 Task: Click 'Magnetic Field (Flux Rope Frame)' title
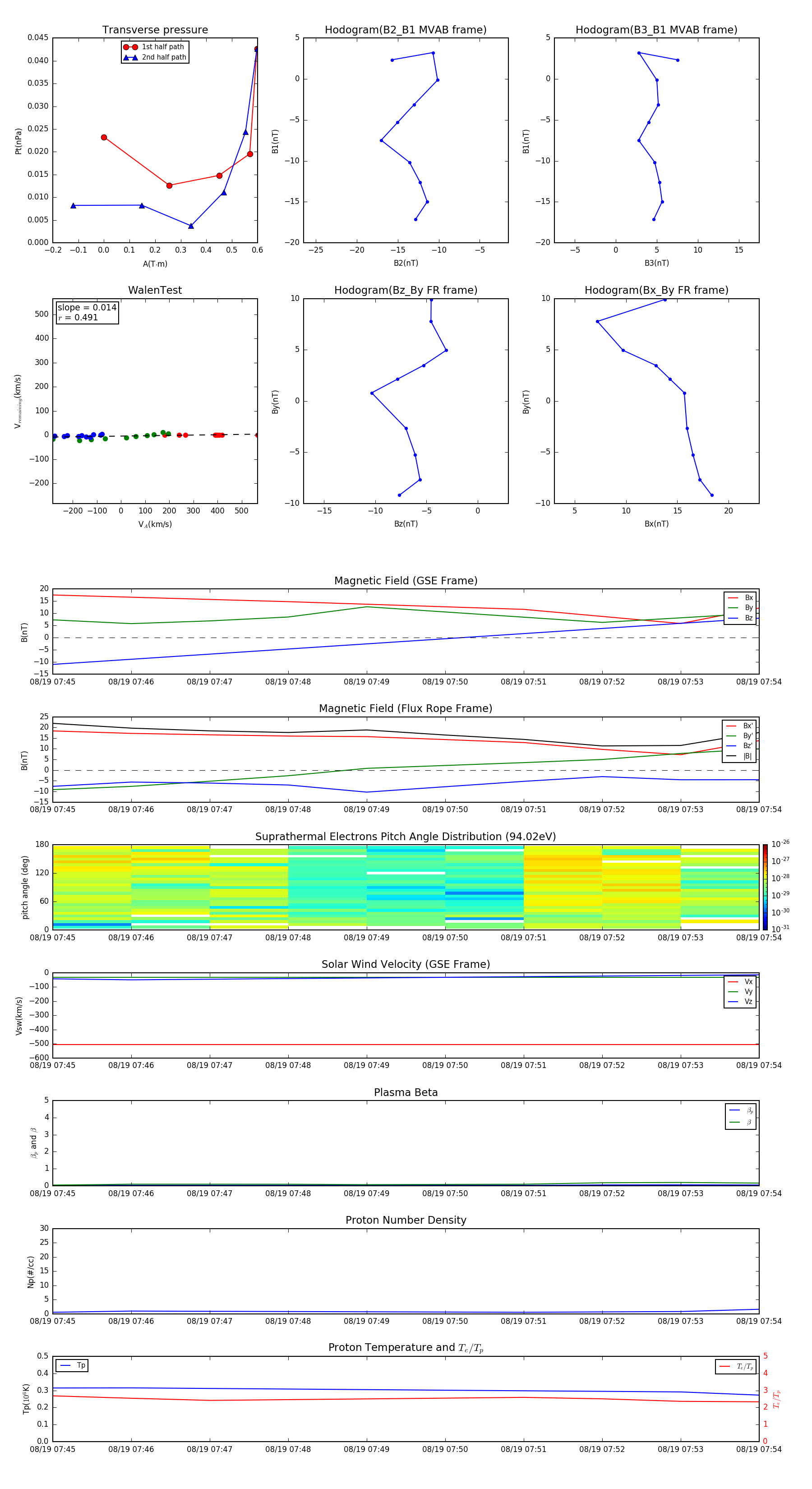click(x=406, y=709)
